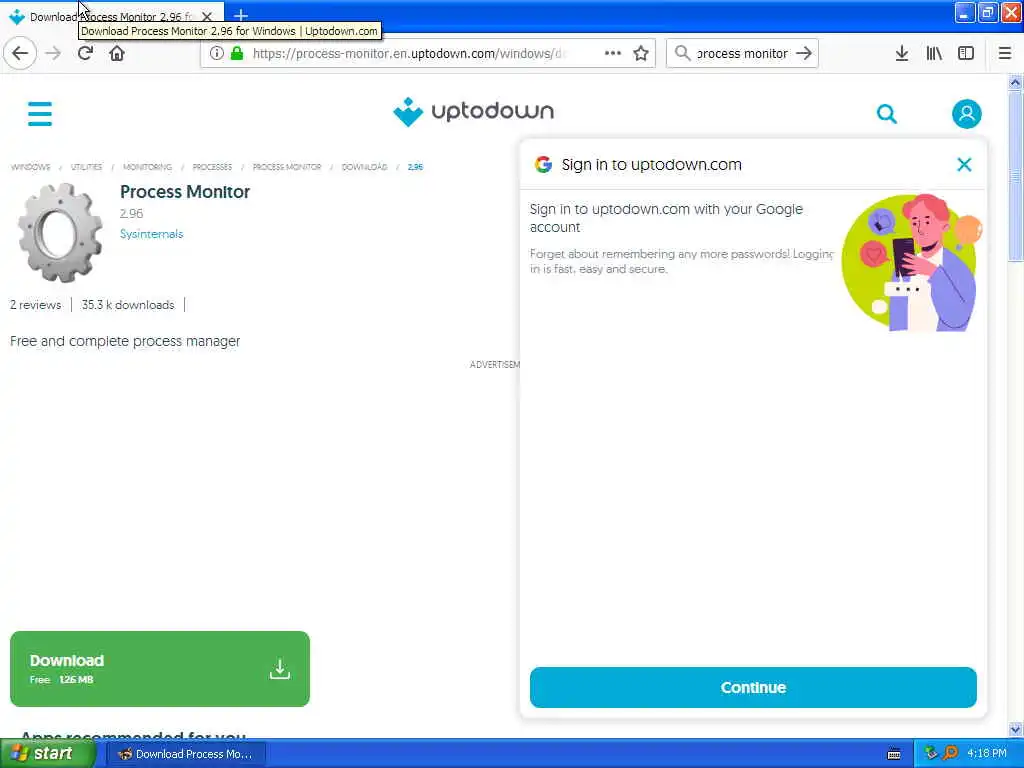Open the Sysinternals developer link
The height and width of the screenshot is (768, 1024).
point(152,234)
